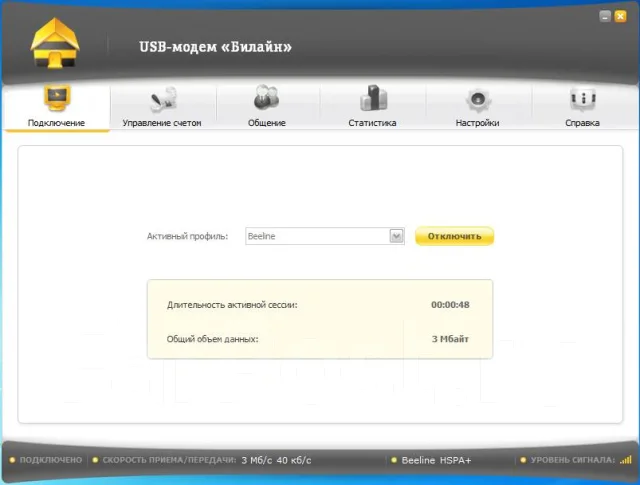Open the Статистика bar chart icon
Viewport: 640px width, 485px height.
click(373, 98)
